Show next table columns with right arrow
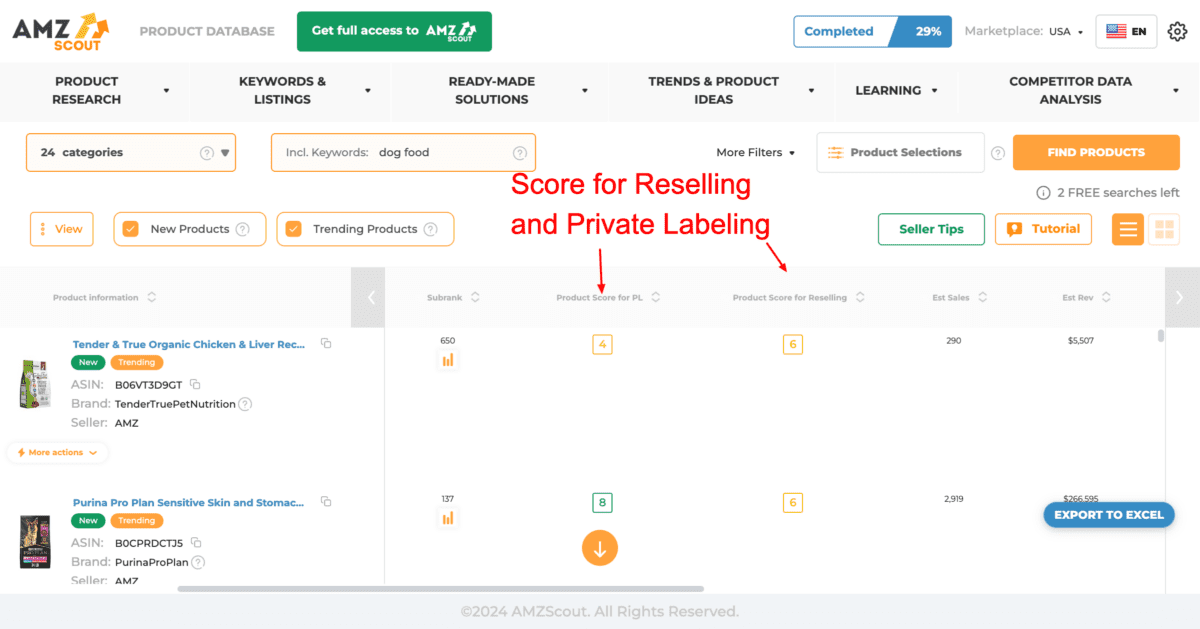Image resolution: width=1200 pixels, height=629 pixels. pos(1182,297)
